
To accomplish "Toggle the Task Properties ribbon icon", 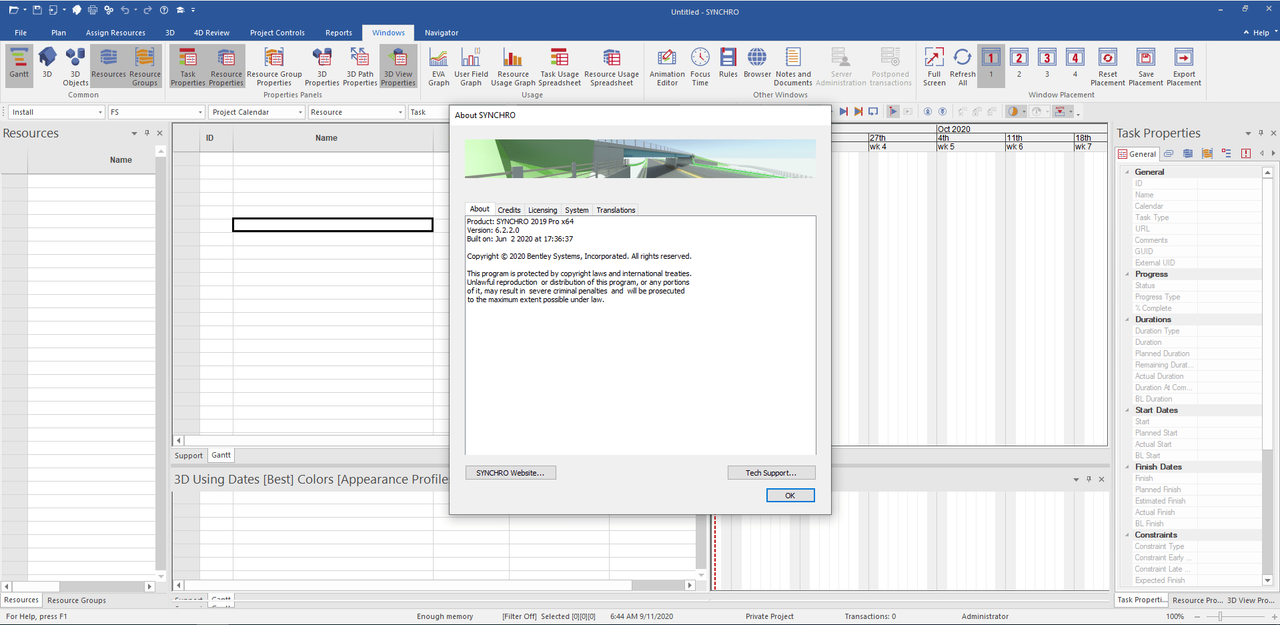I will (188, 66).
